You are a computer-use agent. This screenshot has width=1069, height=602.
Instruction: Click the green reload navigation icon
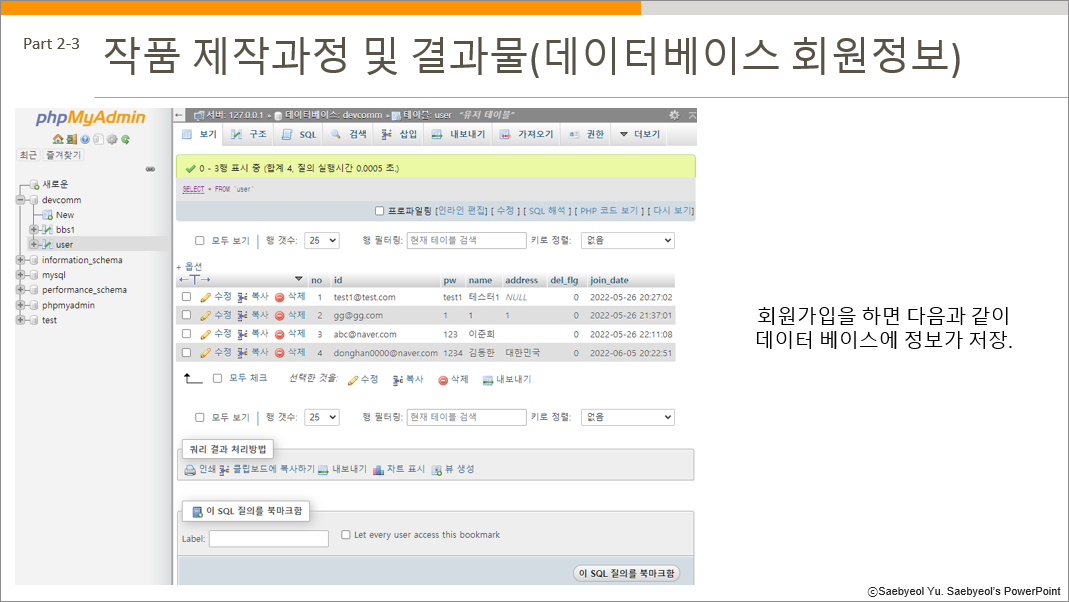(125, 139)
